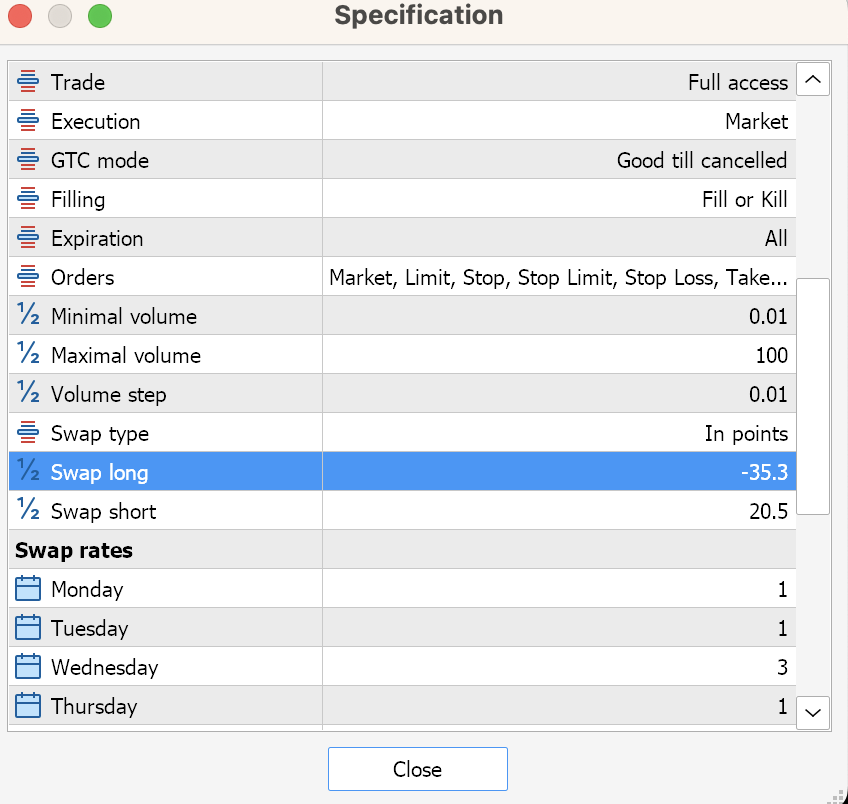Image resolution: width=848 pixels, height=804 pixels.
Task: Click the Swap type row icon
Action: tap(28, 434)
